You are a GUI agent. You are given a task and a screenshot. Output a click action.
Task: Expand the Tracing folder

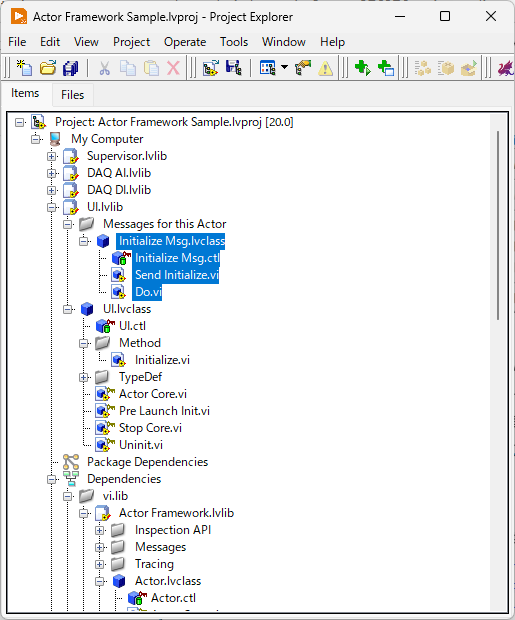click(x=100, y=564)
